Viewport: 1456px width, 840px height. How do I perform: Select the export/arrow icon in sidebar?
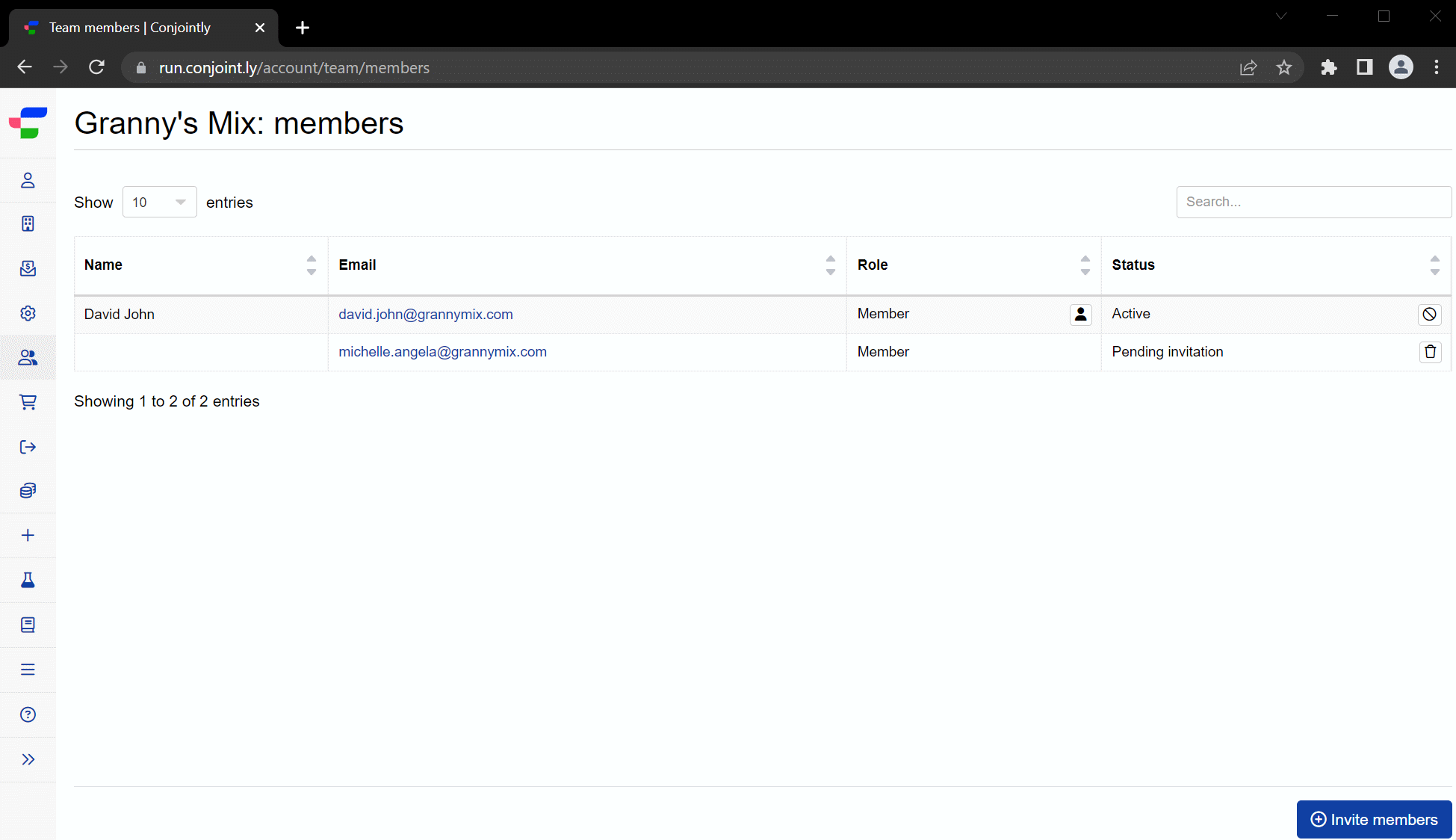(28, 447)
